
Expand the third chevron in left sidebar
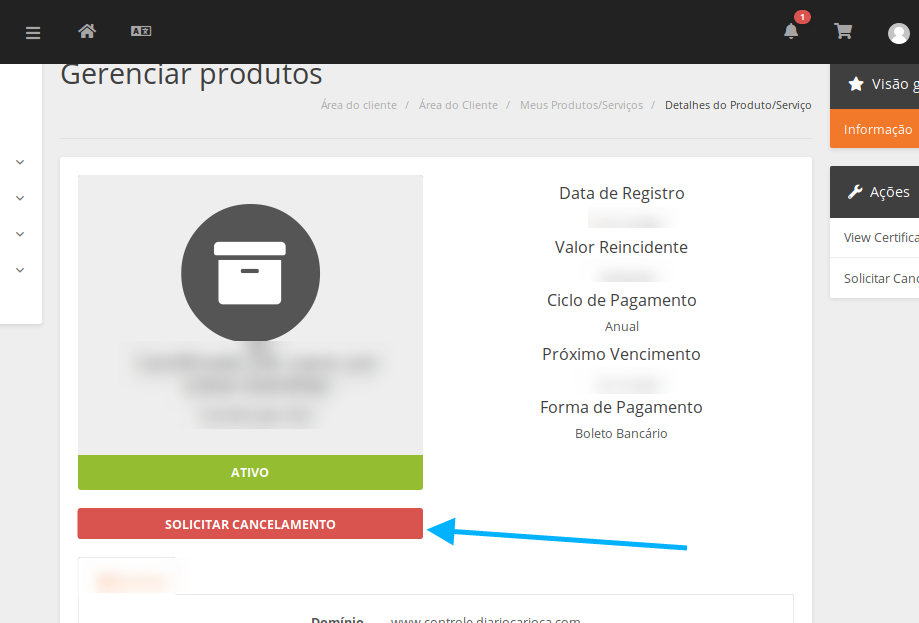click(x=20, y=234)
